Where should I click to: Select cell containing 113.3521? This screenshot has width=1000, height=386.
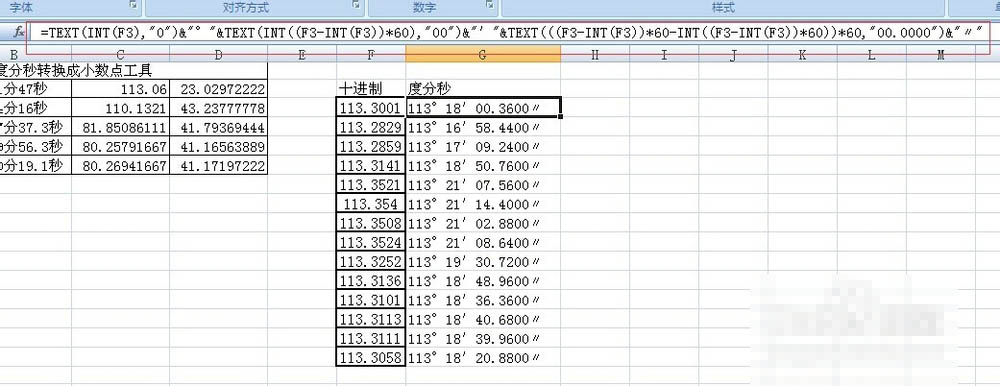coord(371,184)
